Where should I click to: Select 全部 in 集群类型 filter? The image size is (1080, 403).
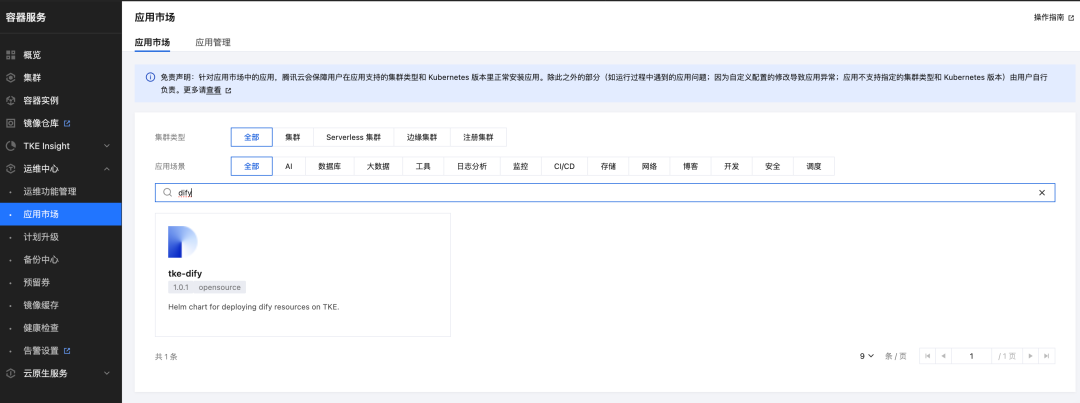coord(251,137)
